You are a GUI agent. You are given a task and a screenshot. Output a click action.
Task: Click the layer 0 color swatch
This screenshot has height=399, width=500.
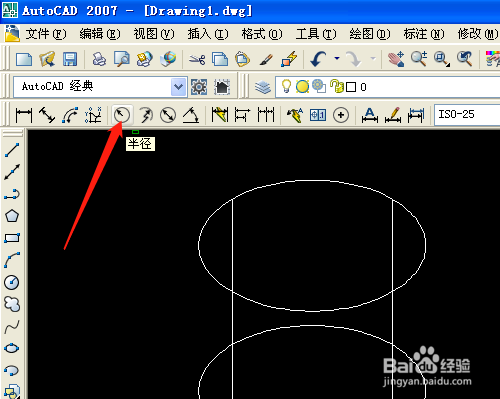tap(351, 87)
